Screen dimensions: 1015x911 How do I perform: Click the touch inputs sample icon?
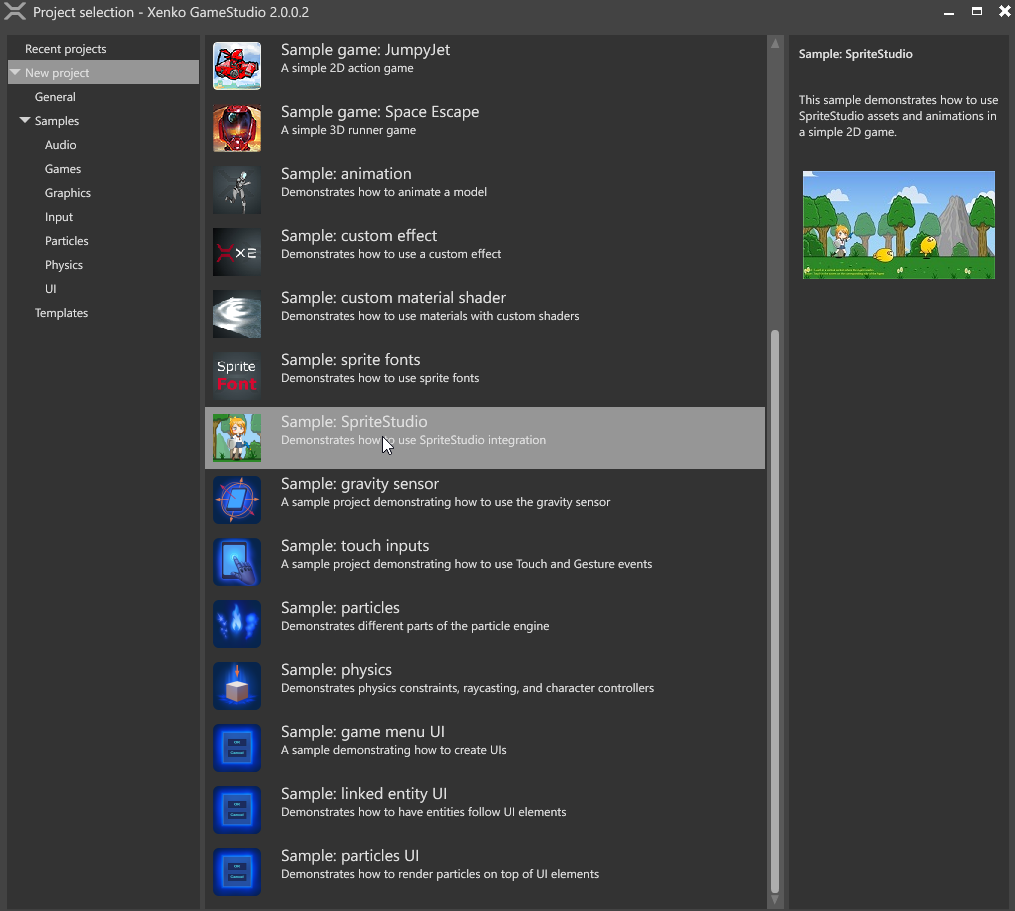click(237, 562)
